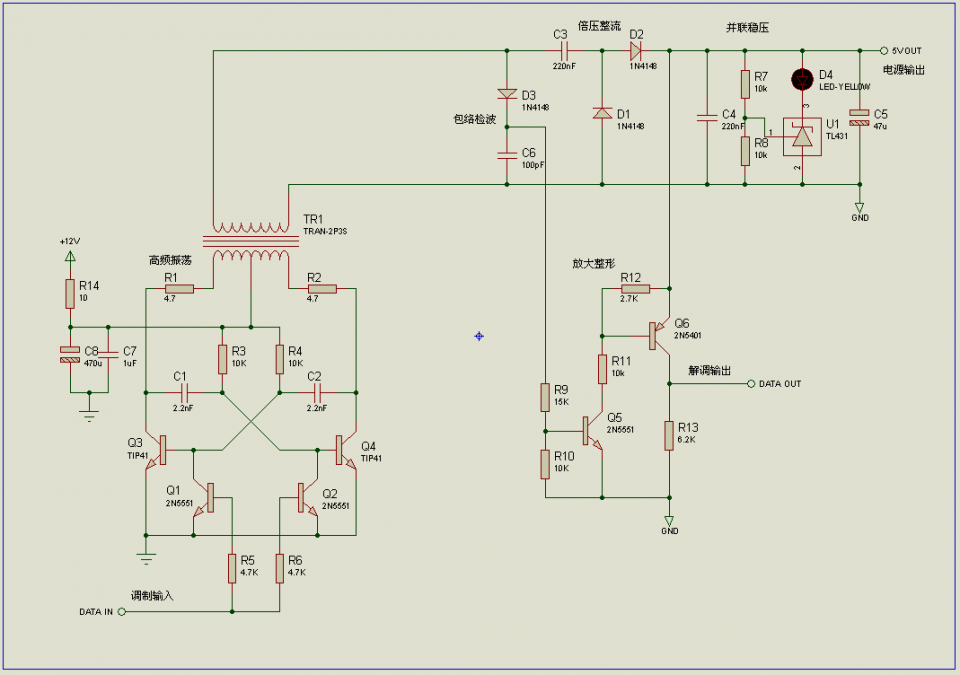Click the TL431 regulator U1 symbol
The image size is (960, 675).
pyautogui.click(x=801, y=138)
